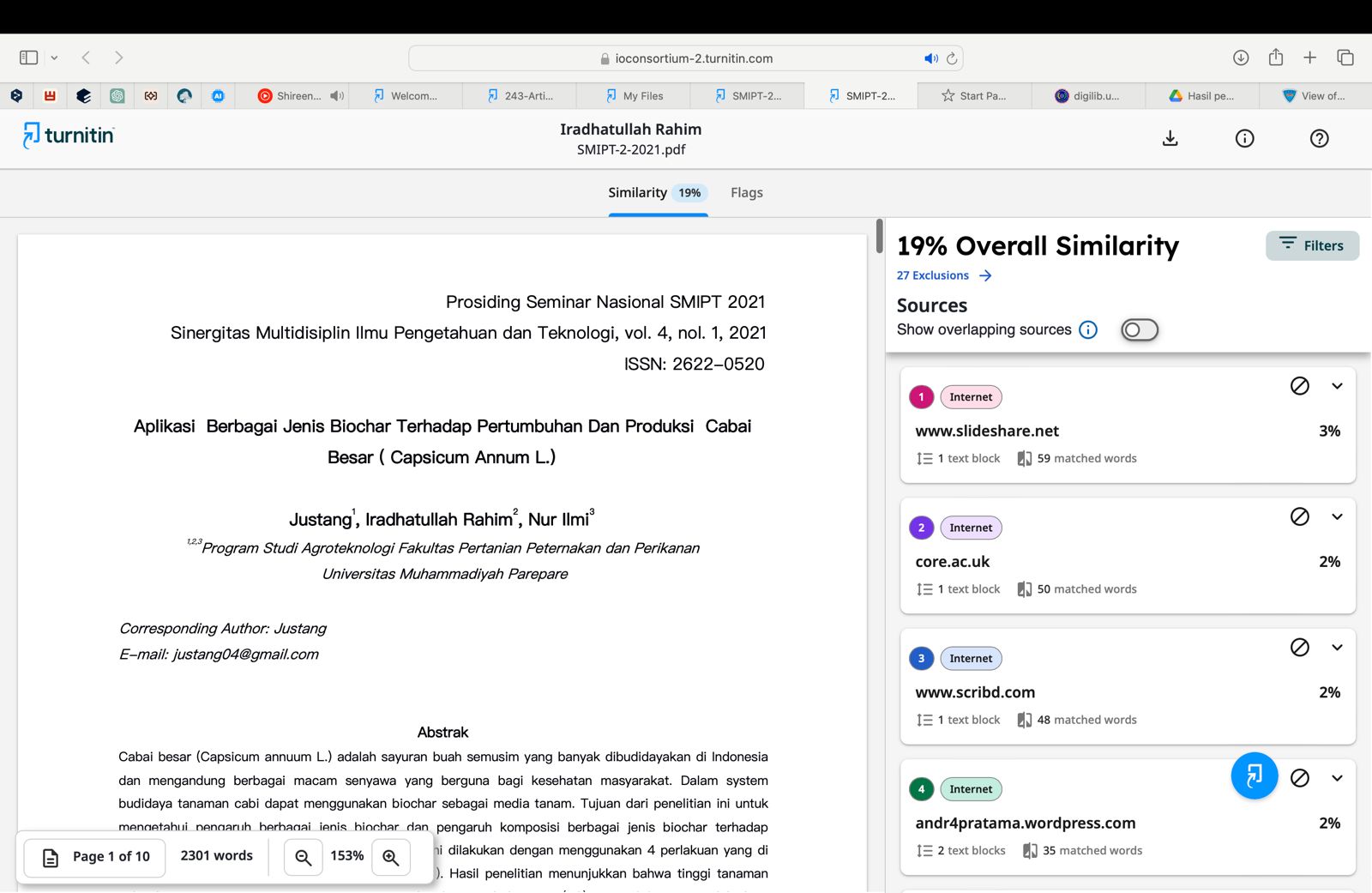Exclude www.slideshare.net source
Viewport: 1372px width, 893px height.
pos(1300,386)
